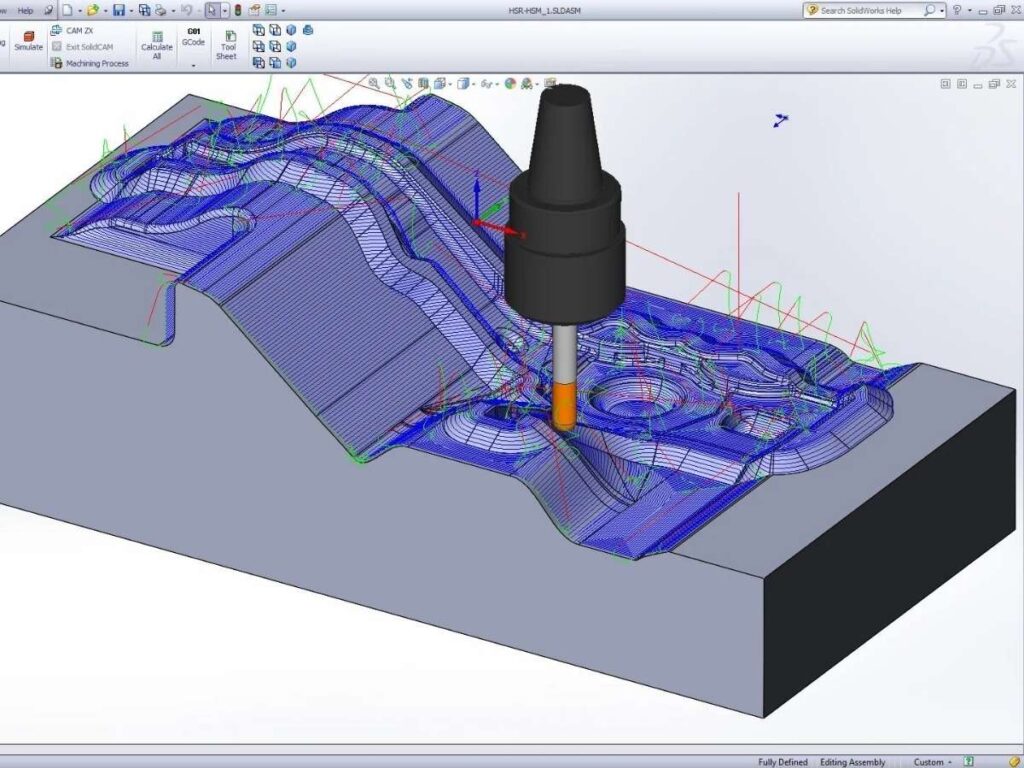Open the dropdown next to the GCode button
1024x768 pixels.
(193, 66)
